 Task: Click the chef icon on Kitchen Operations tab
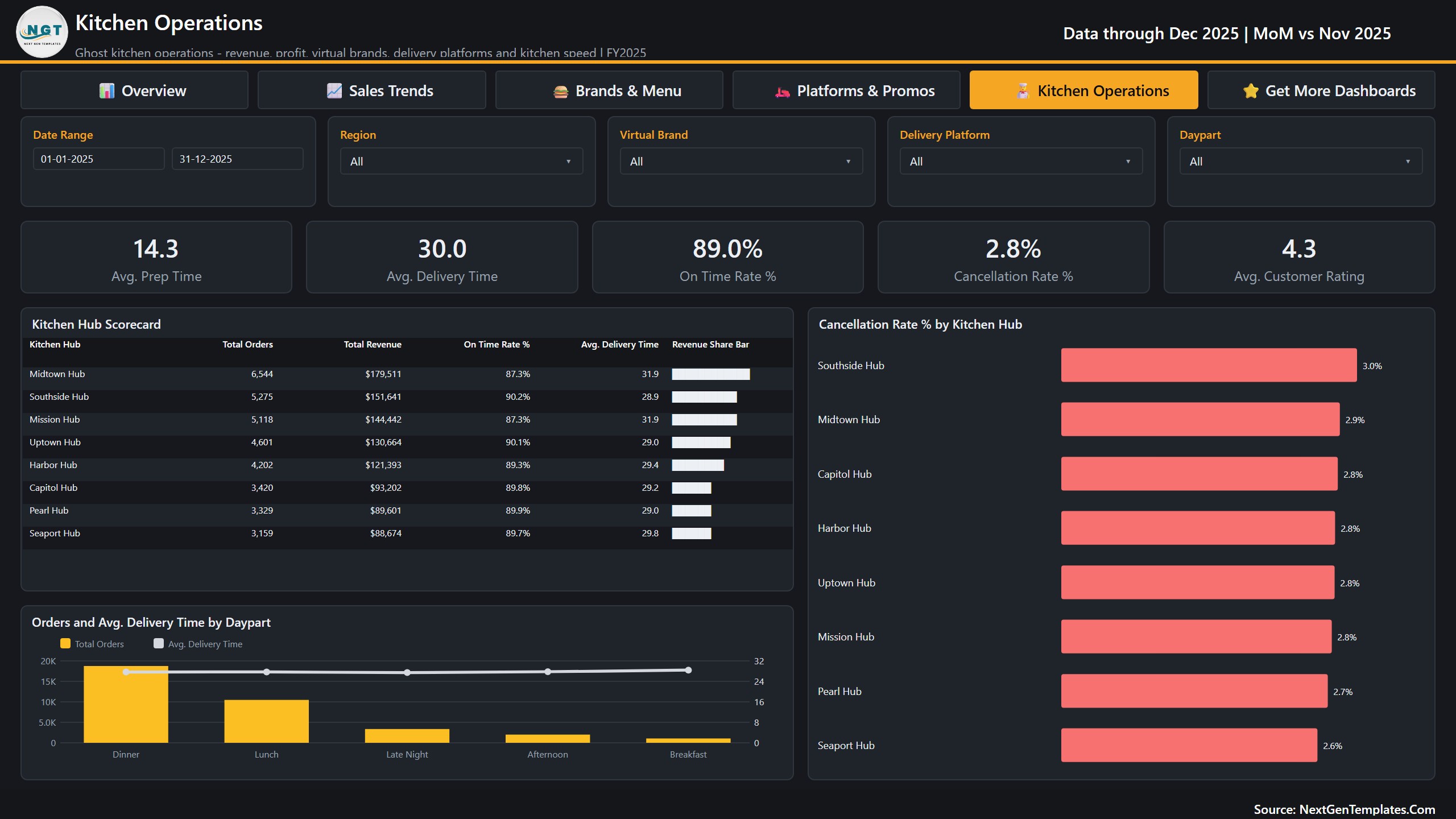click(1023, 91)
